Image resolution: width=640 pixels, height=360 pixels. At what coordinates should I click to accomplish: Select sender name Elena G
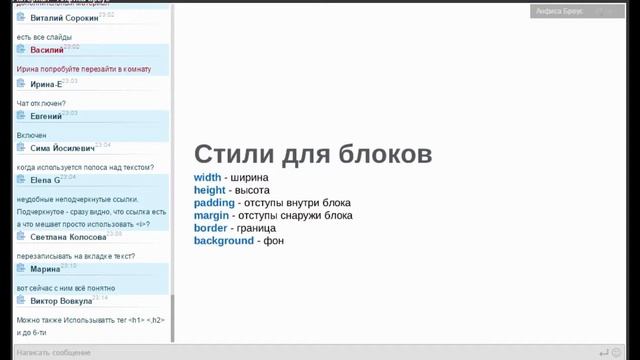click(x=45, y=180)
